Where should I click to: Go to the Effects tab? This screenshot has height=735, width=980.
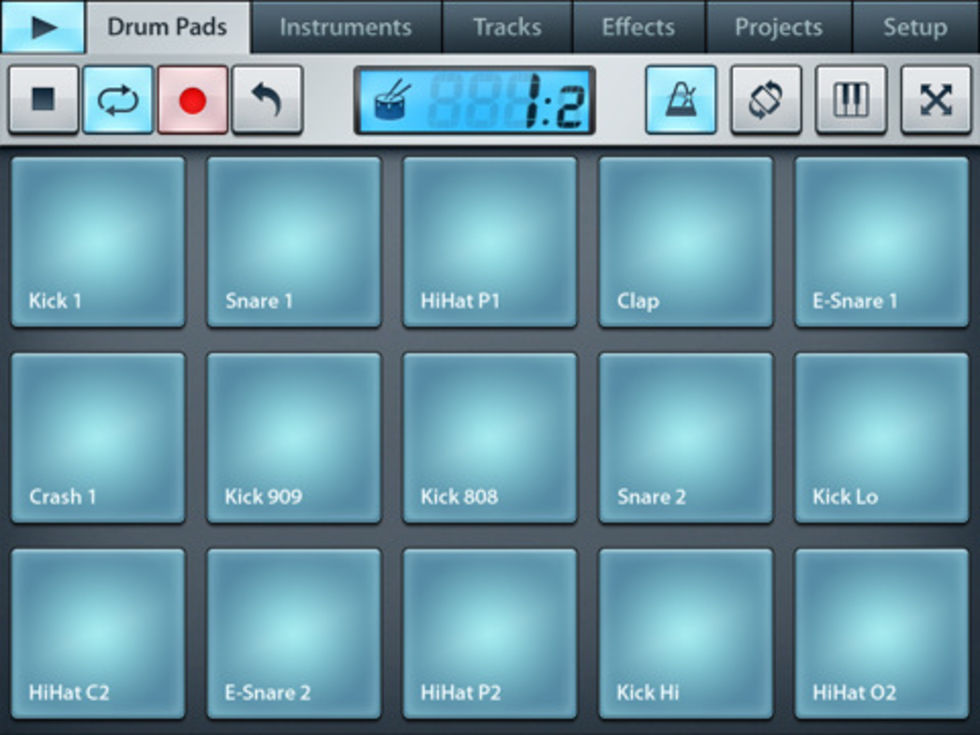tap(639, 27)
